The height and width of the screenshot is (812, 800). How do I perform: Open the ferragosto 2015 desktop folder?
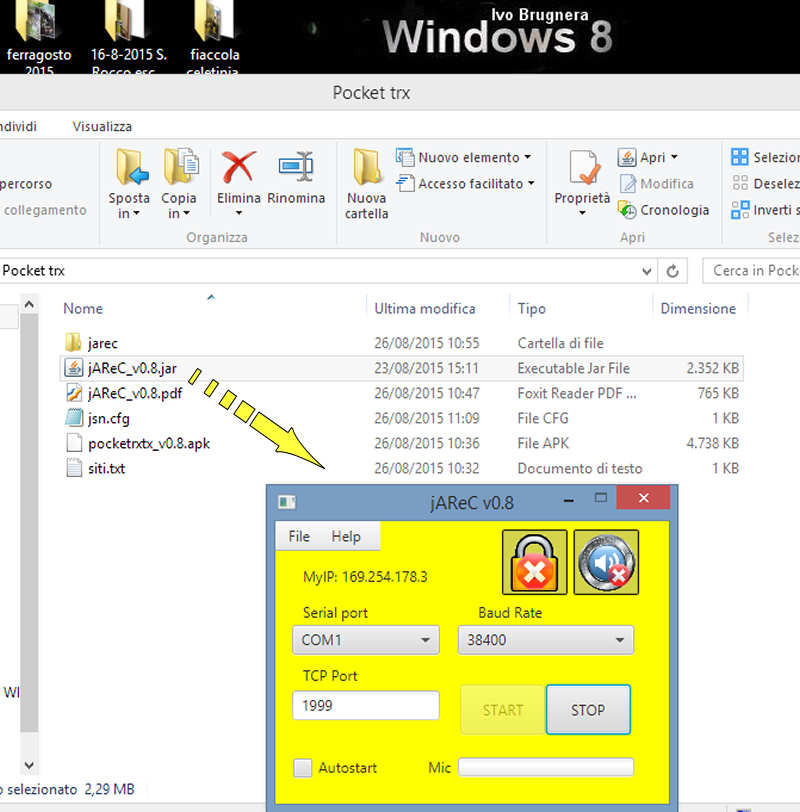38,36
